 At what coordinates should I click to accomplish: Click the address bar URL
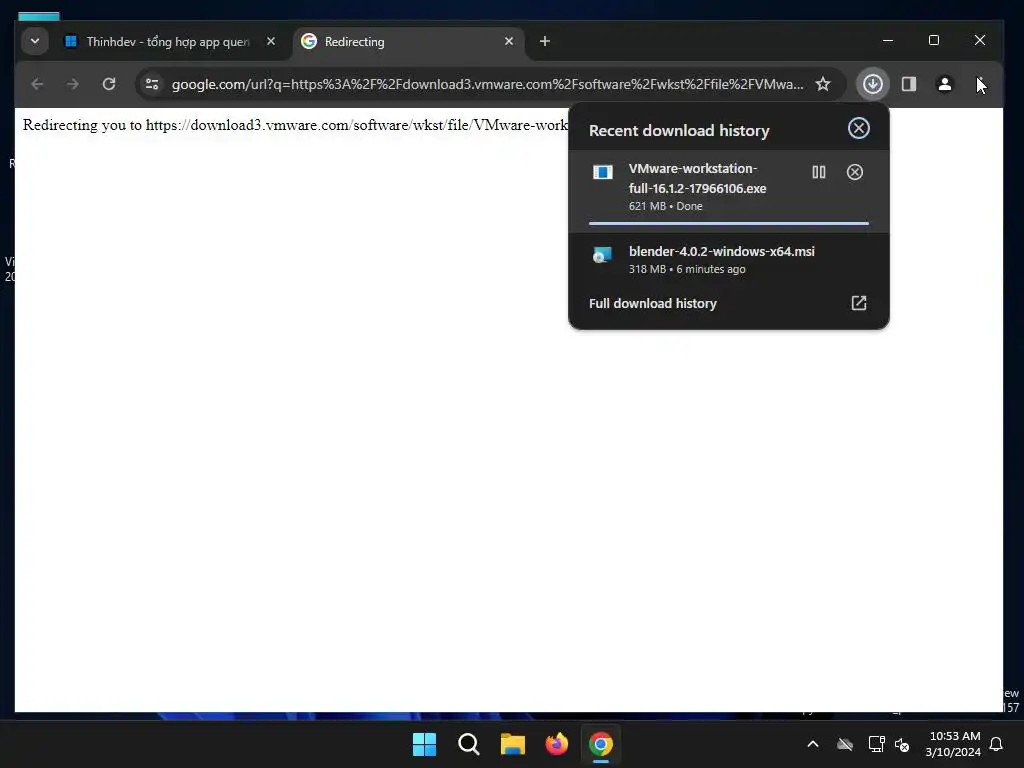pyautogui.click(x=487, y=84)
